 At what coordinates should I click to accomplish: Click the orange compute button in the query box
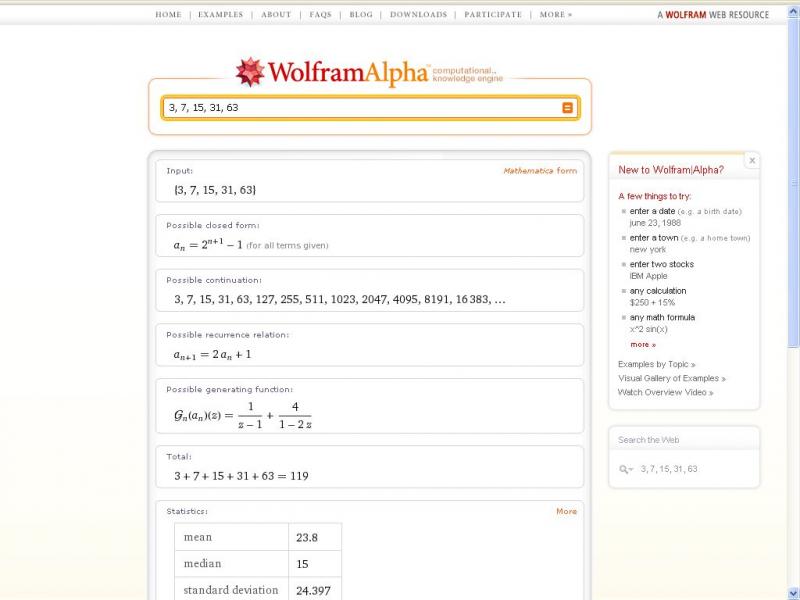point(567,108)
